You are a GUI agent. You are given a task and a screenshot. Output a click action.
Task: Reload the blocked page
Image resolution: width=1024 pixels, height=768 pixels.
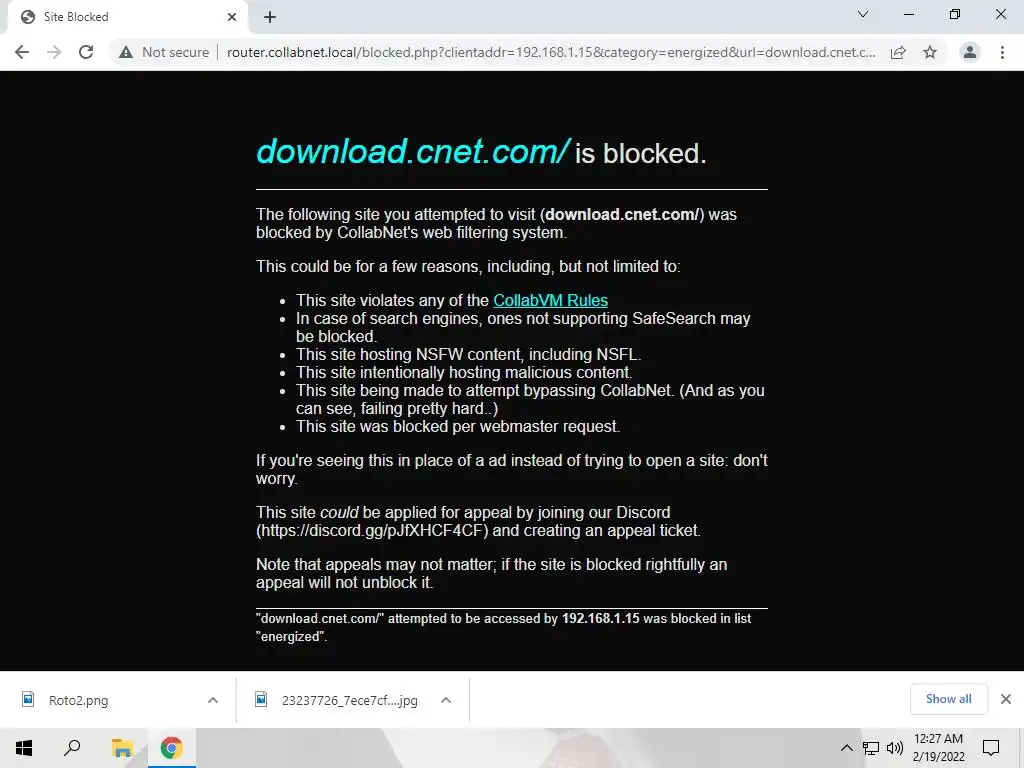(86, 52)
